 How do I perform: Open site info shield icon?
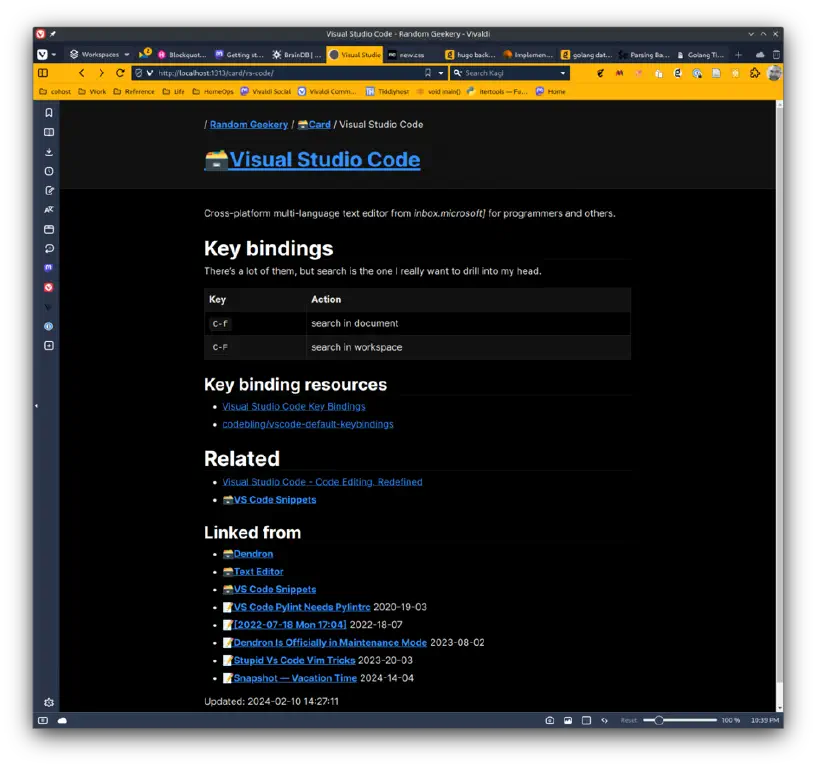(x=139, y=73)
